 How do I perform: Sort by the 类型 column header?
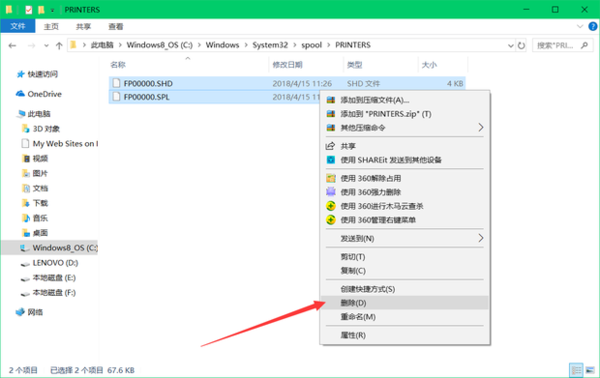coord(381,65)
